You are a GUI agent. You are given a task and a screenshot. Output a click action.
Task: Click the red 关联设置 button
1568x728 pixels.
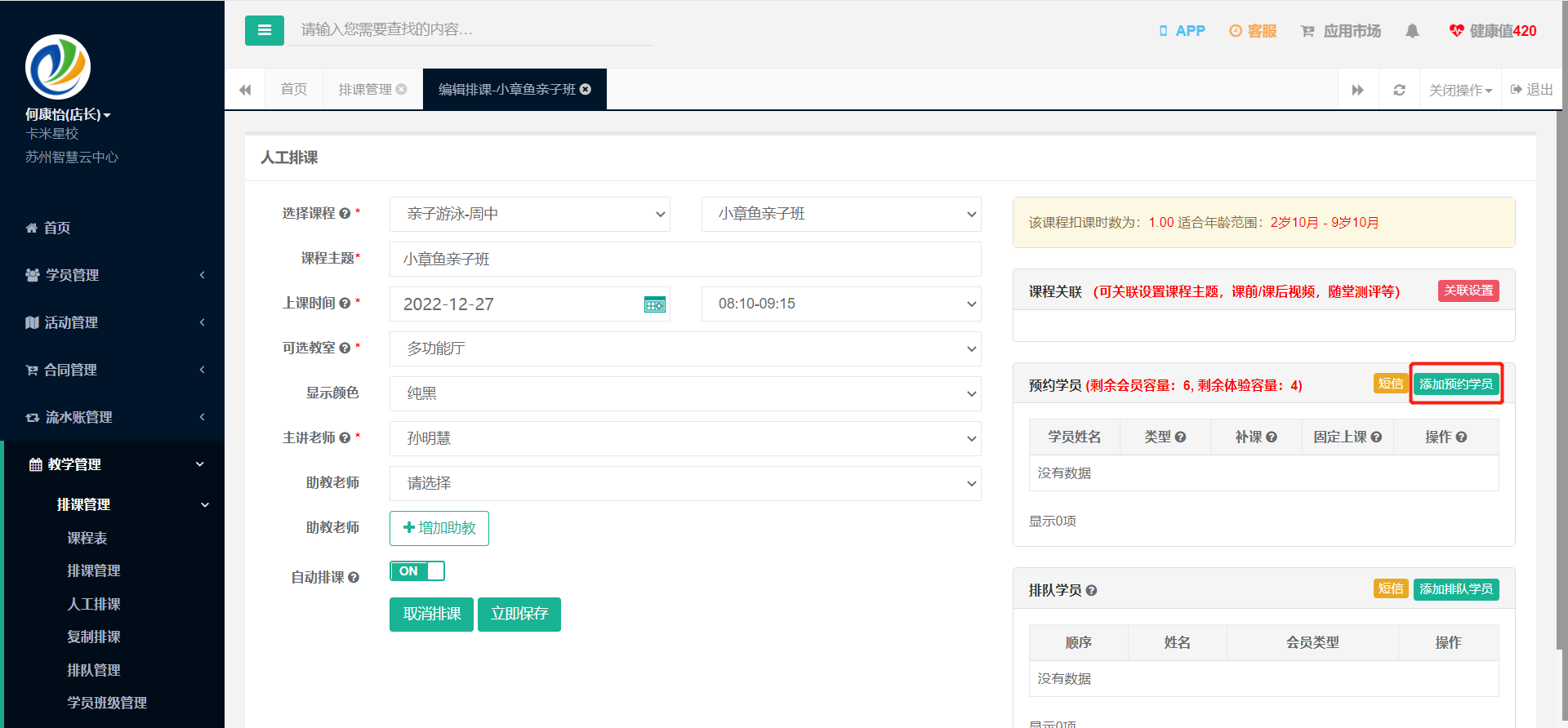pos(1468,291)
